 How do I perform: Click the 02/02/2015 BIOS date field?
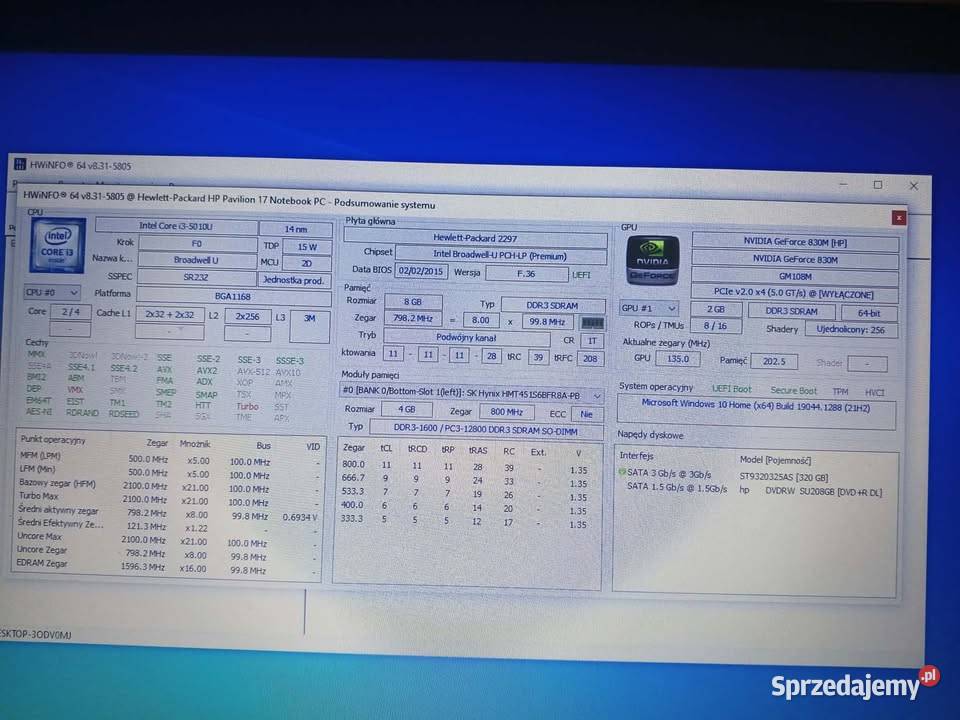point(421,270)
